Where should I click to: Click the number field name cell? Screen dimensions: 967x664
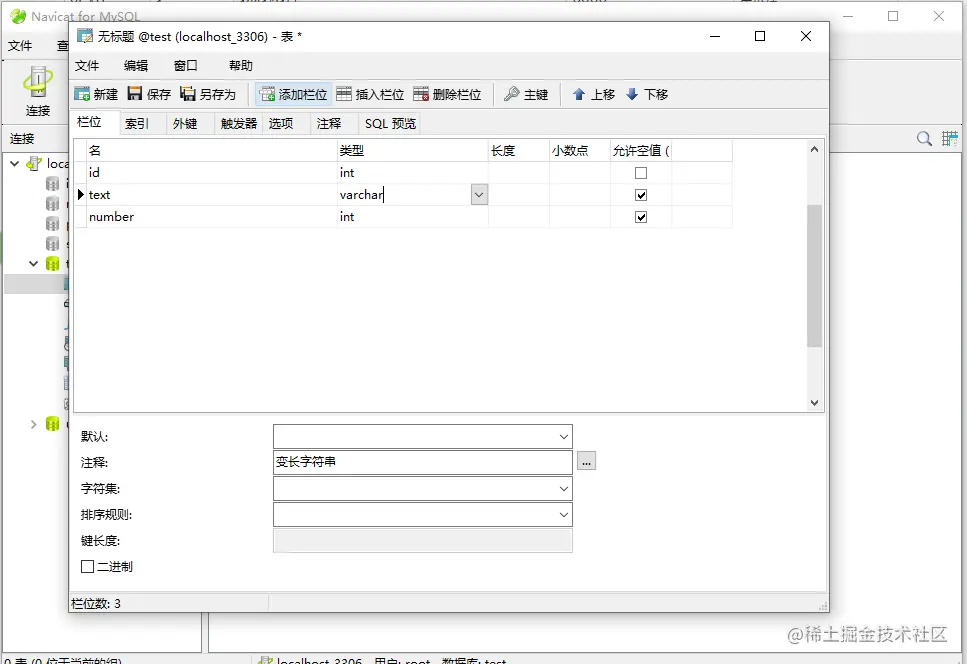click(x=212, y=216)
